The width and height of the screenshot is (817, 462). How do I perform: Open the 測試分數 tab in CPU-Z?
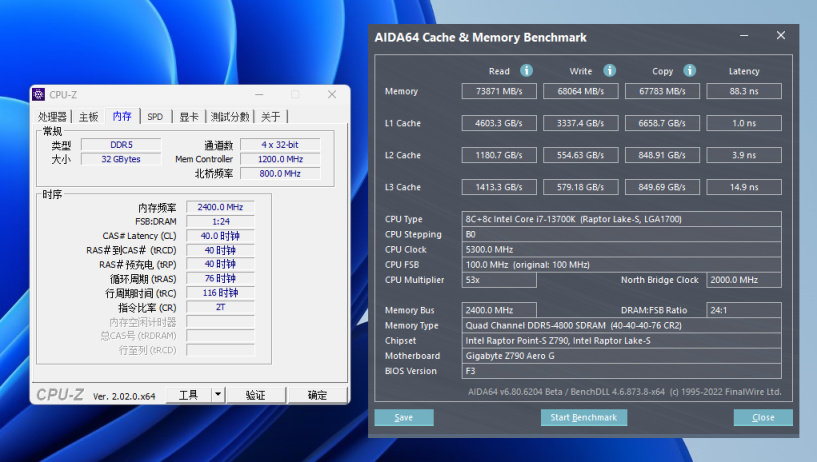230,117
